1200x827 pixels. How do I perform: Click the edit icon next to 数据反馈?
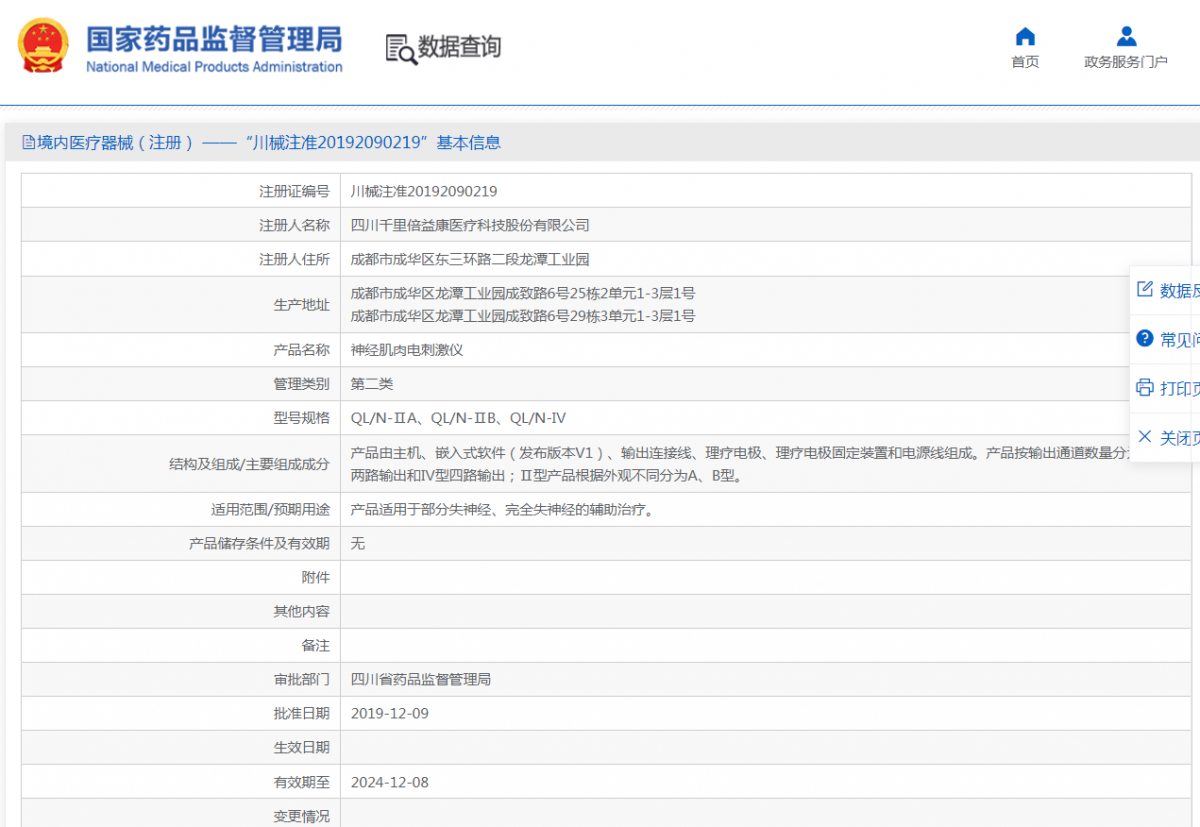click(x=1143, y=289)
